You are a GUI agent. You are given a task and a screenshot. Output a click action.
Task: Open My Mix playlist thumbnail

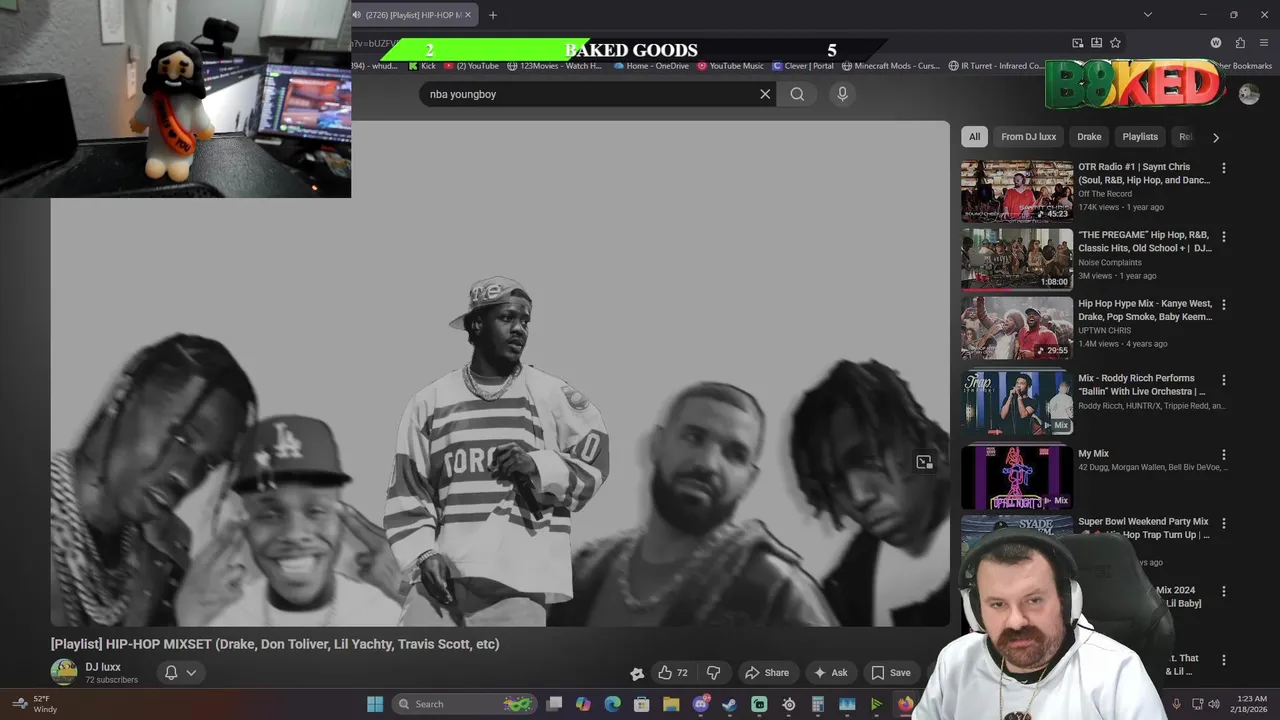pyautogui.click(x=1016, y=478)
